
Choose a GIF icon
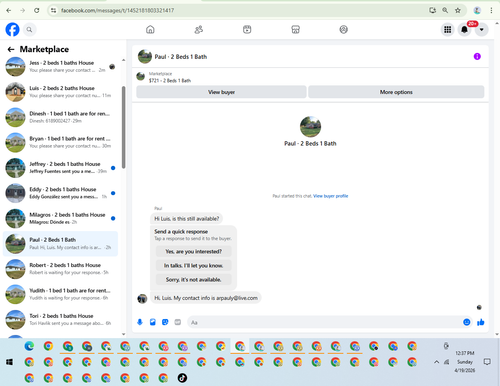[x=178, y=322]
